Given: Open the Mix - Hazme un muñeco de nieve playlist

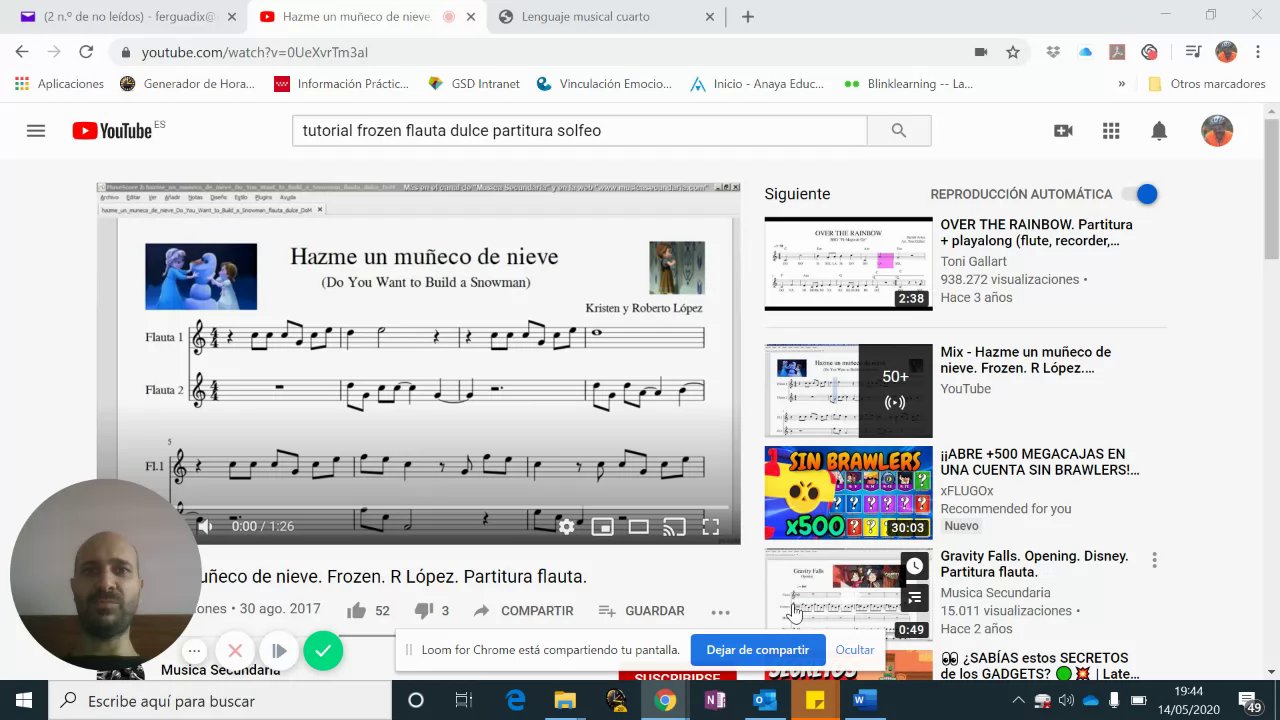Looking at the screenshot, I should [x=1026, y=360].
